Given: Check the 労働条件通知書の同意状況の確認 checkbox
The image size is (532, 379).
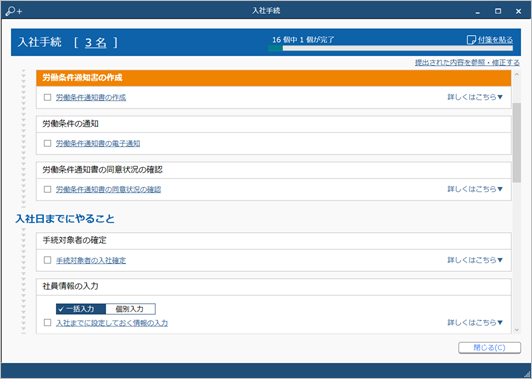Looking at the screenshot, I should pyautogui.click(x=48, y=189).
